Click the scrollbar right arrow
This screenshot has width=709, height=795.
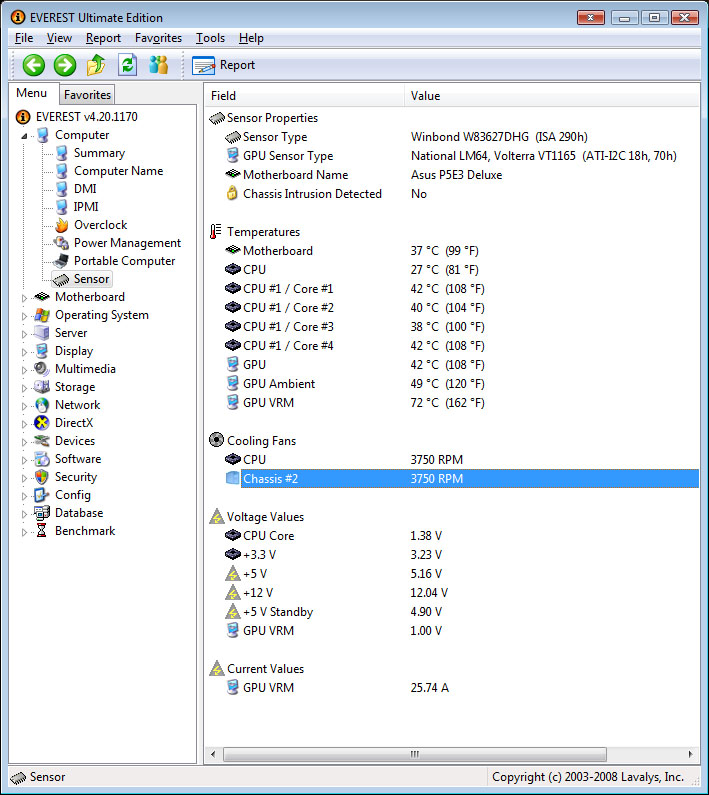[690, 754]
